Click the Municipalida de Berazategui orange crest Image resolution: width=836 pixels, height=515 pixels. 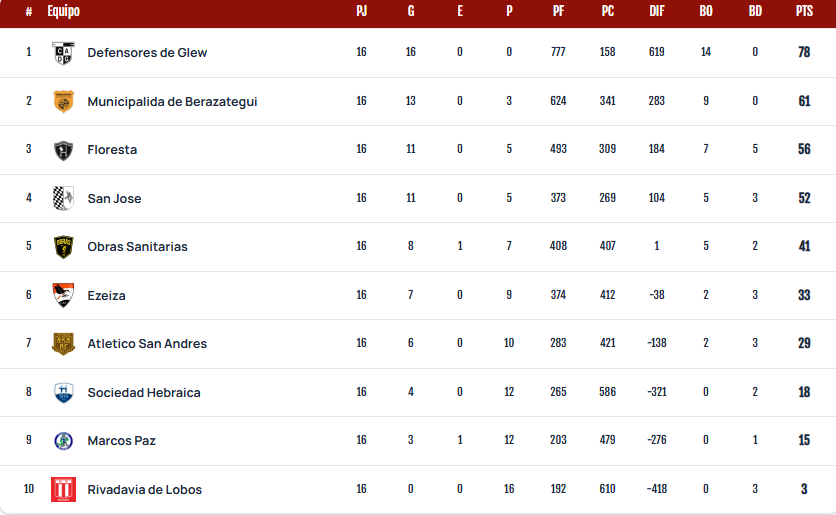(63, 101)
